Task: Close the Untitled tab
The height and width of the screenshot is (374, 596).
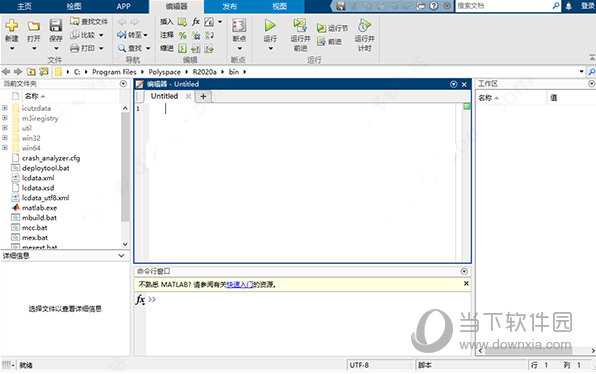Action: coord(188,97)
